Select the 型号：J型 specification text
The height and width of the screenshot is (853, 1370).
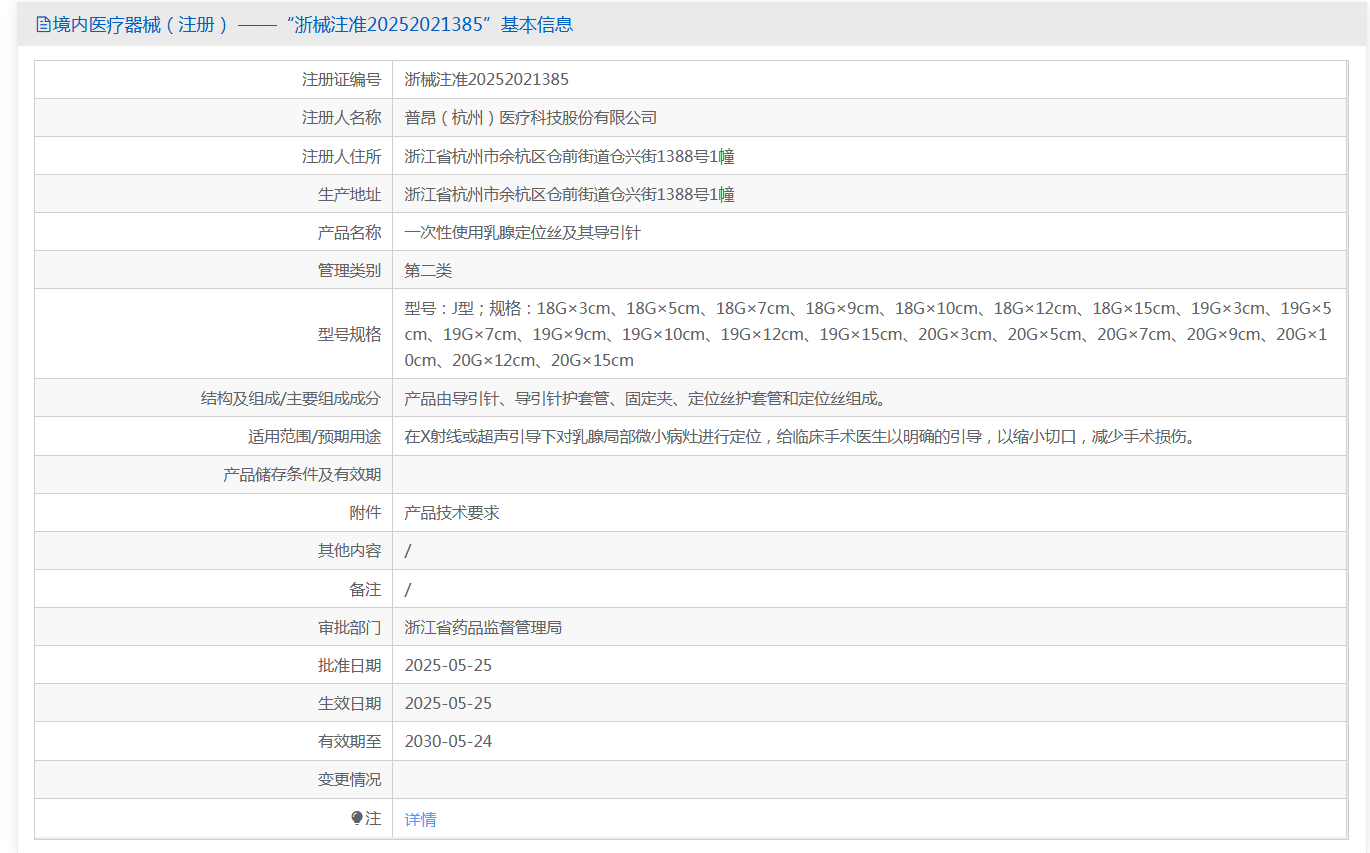click(868, 334)
